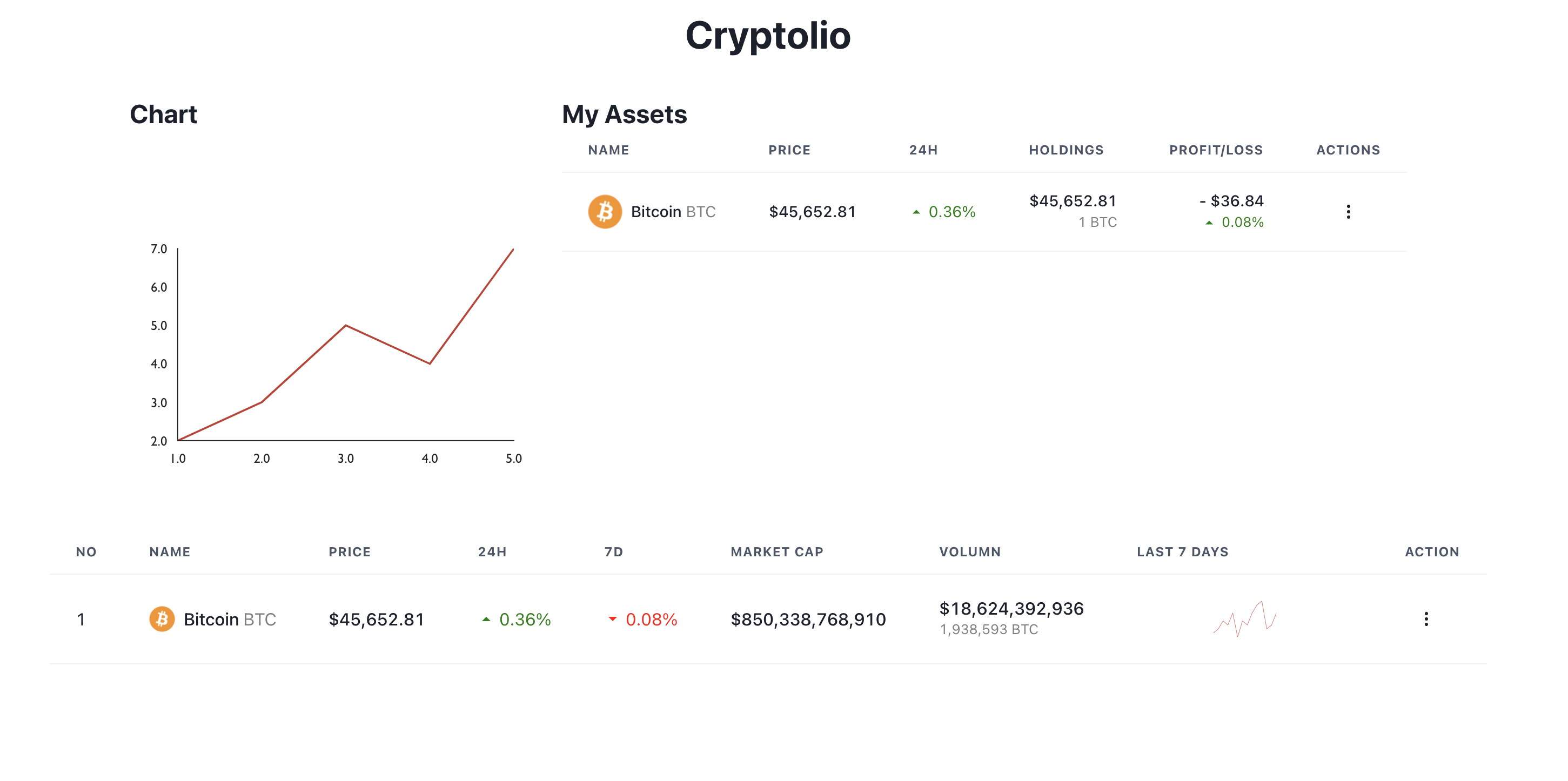
Task: Click the Profit/Loss column header
Action: pyautogui.click(x=1216, y=150)
